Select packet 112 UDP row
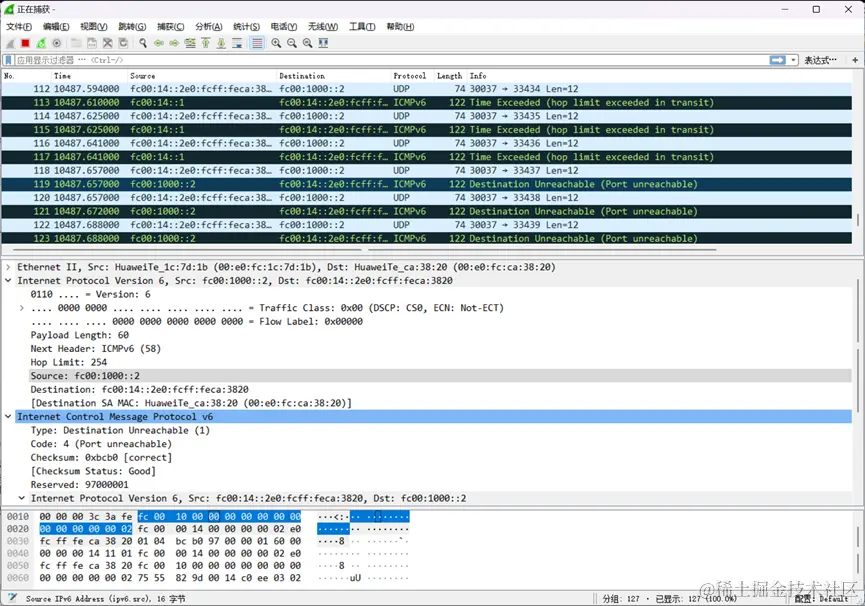The height and width of the screenshot is (606, 865). (426, 89)
